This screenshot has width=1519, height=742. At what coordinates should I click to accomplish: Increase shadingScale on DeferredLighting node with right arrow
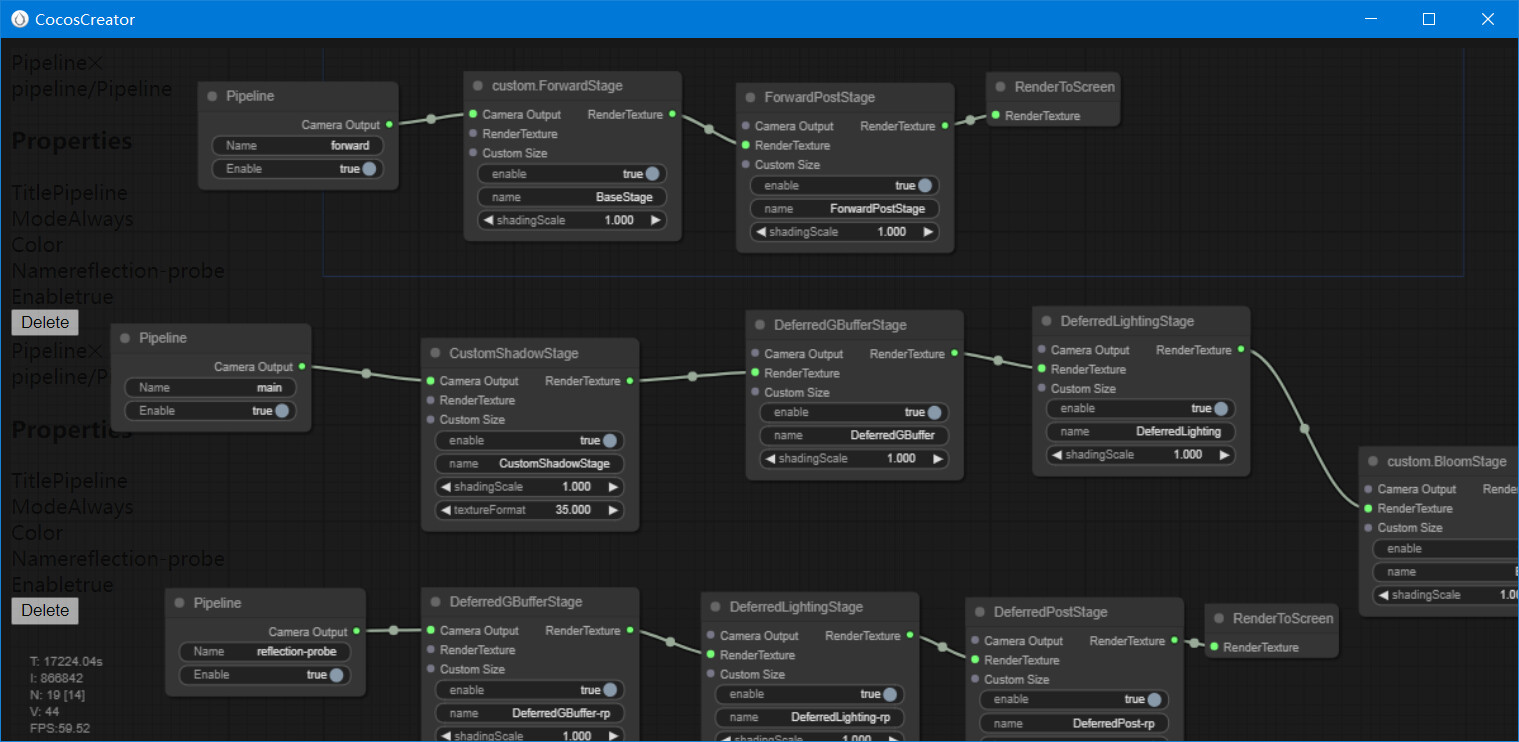pyautogui.click(x=1224, y=455)
